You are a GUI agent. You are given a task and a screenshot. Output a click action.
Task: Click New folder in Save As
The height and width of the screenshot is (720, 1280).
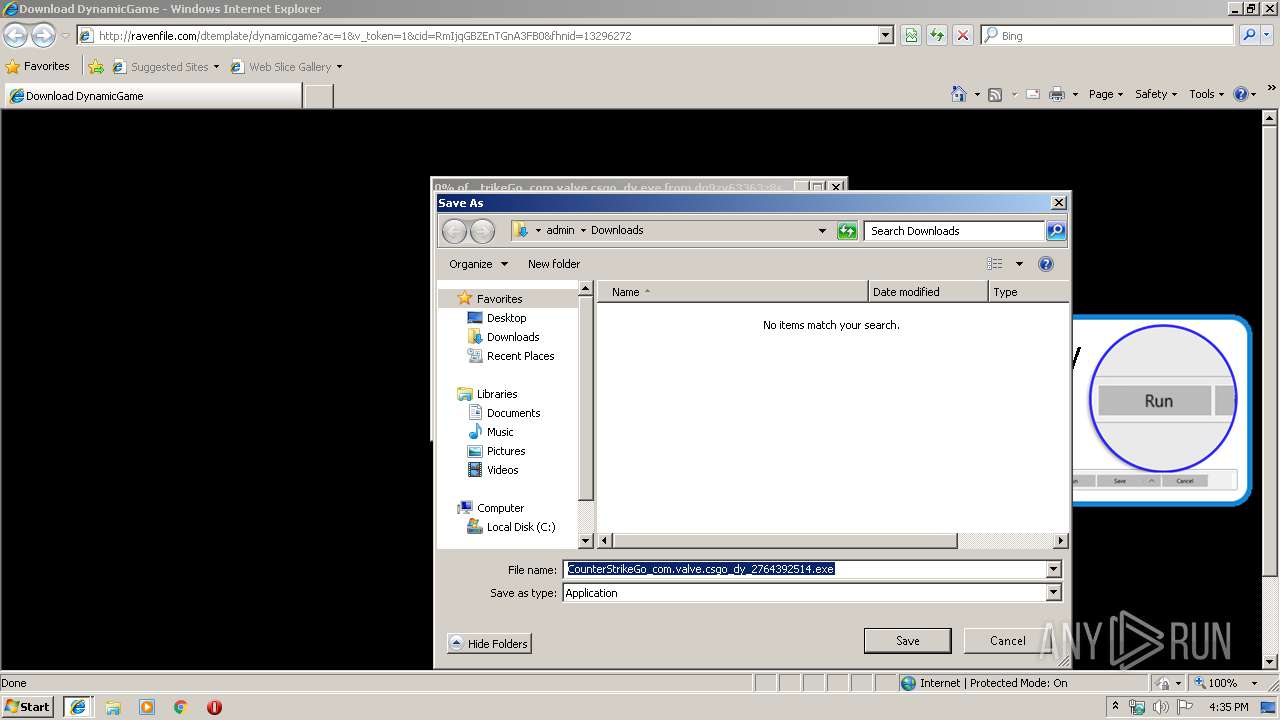pos(554,264)
